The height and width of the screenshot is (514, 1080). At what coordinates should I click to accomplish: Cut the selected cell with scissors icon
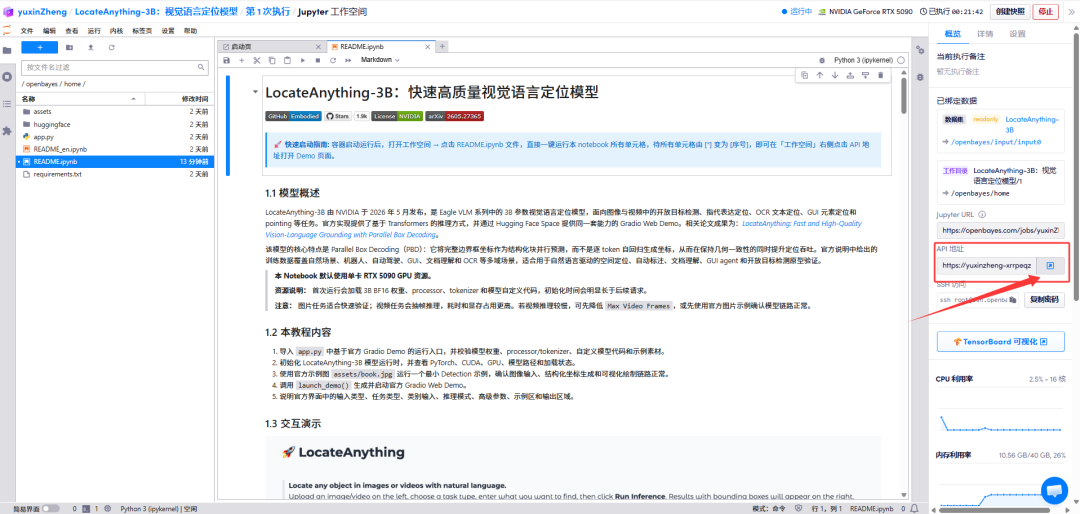tap(257, 61)
